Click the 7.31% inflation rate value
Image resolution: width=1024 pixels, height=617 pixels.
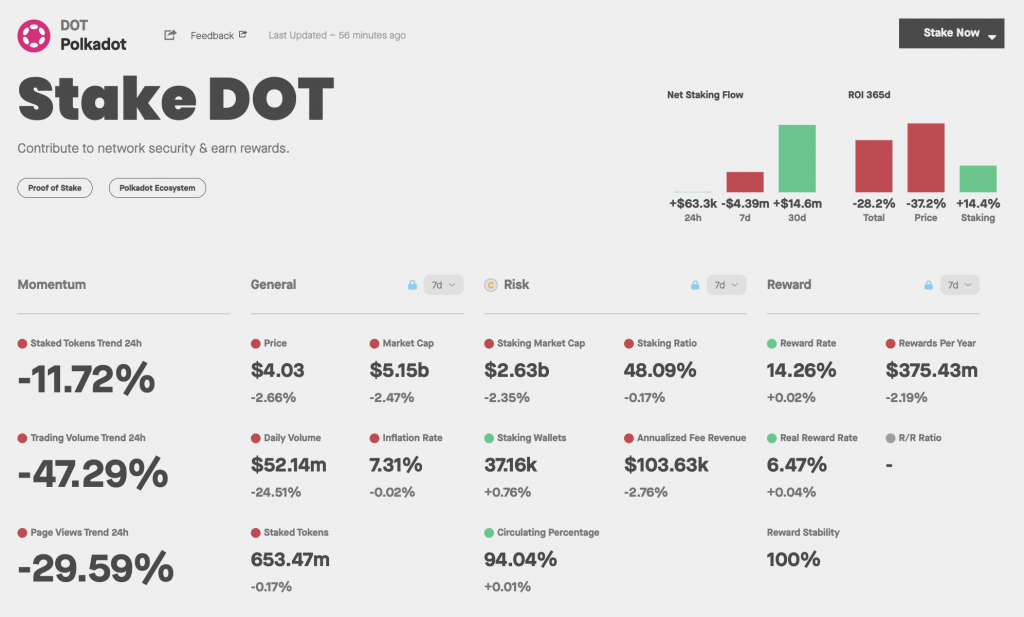396,465
